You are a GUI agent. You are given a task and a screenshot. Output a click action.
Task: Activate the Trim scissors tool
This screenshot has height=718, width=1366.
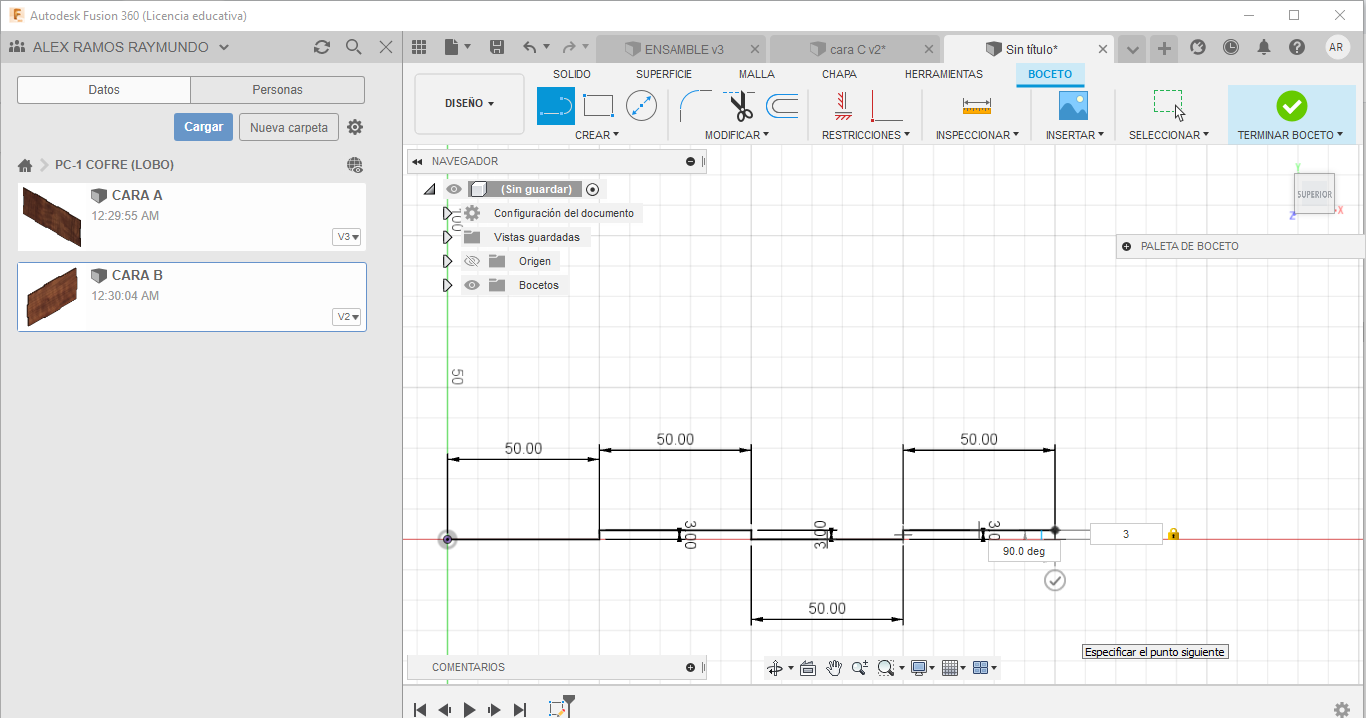click(x=740, y=105)
